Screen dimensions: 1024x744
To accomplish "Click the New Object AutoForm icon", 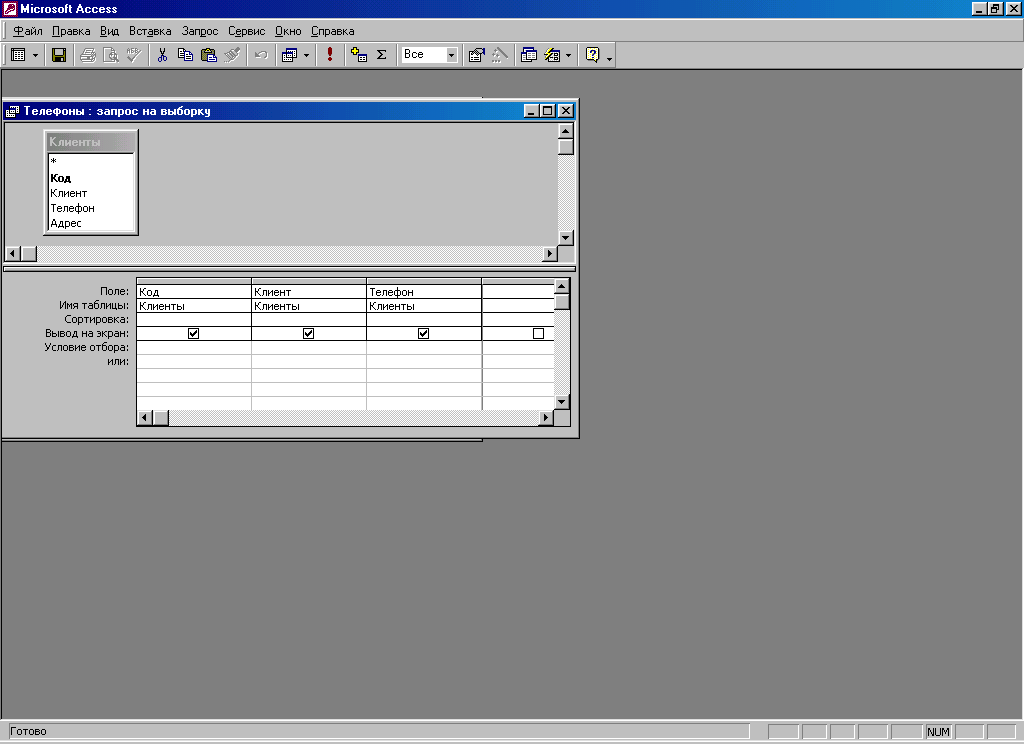I will point(552,55).
